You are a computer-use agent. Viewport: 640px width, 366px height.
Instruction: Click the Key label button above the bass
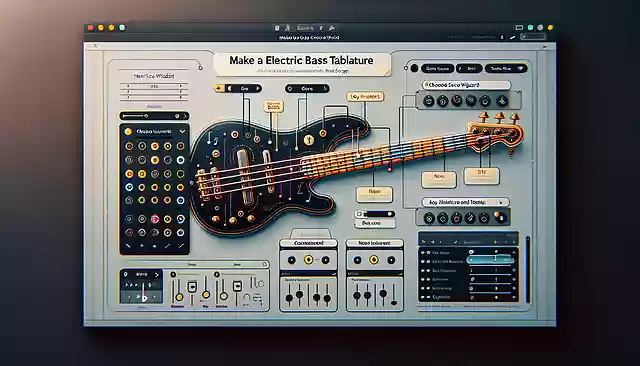pos(365,97)
